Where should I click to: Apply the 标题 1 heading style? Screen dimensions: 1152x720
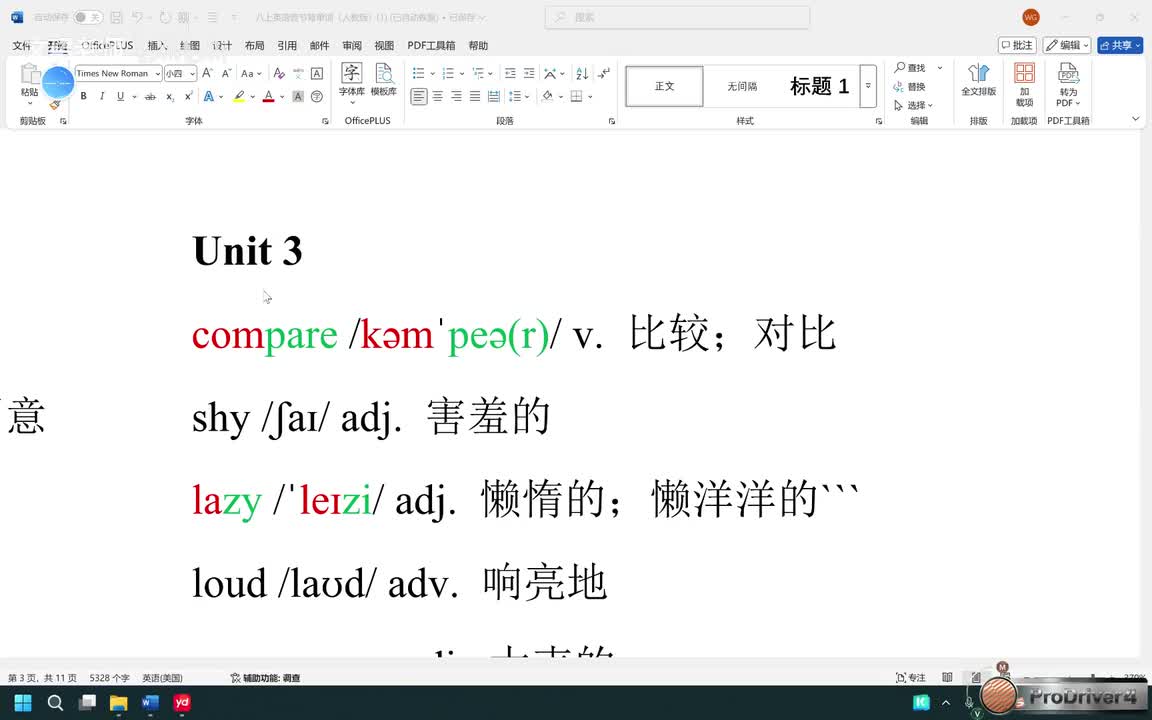coord(819,86)
